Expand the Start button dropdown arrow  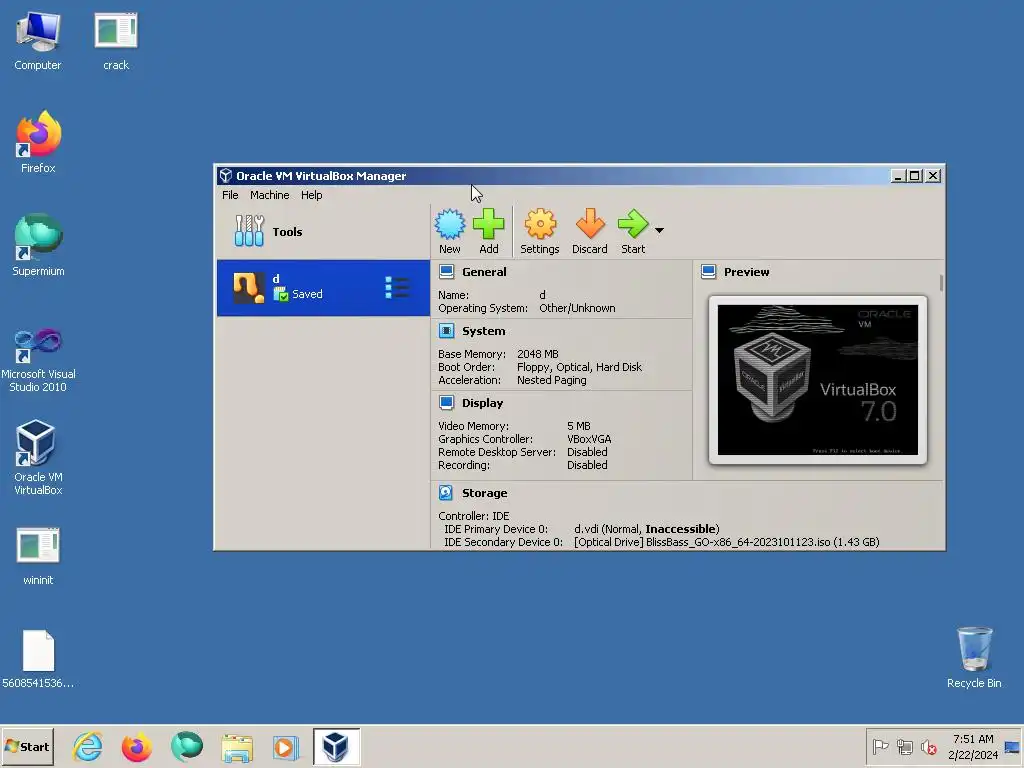click(x=659, y=231)
